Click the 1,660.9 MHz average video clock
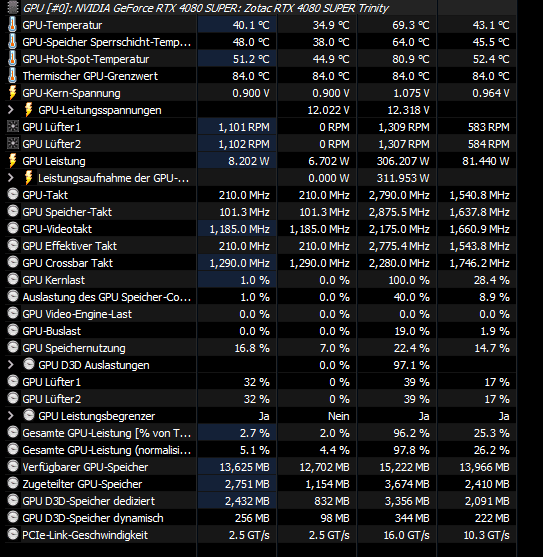 479,229
